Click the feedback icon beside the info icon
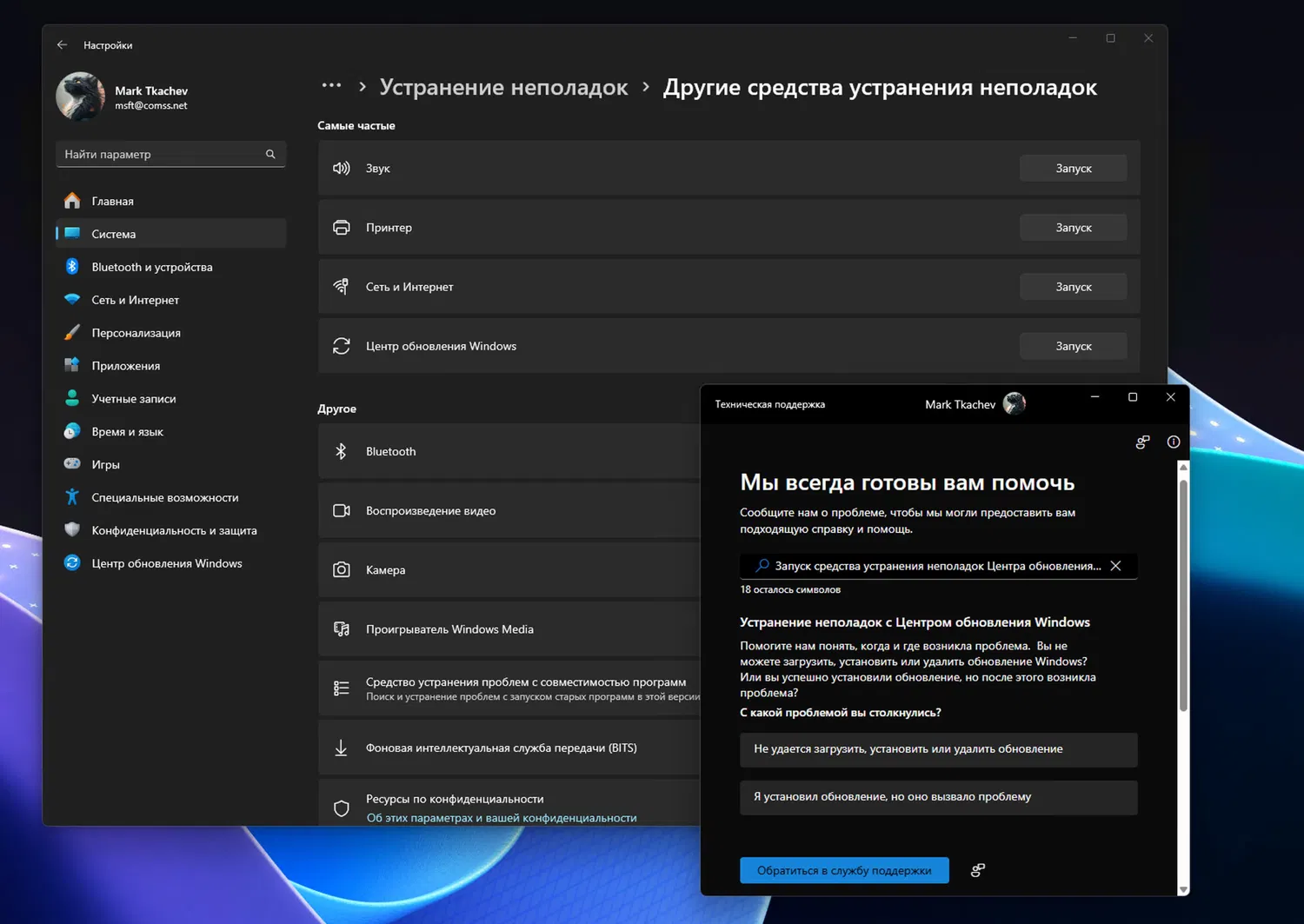Screen dimensions: 1304x924 (x=1142, y=442)
